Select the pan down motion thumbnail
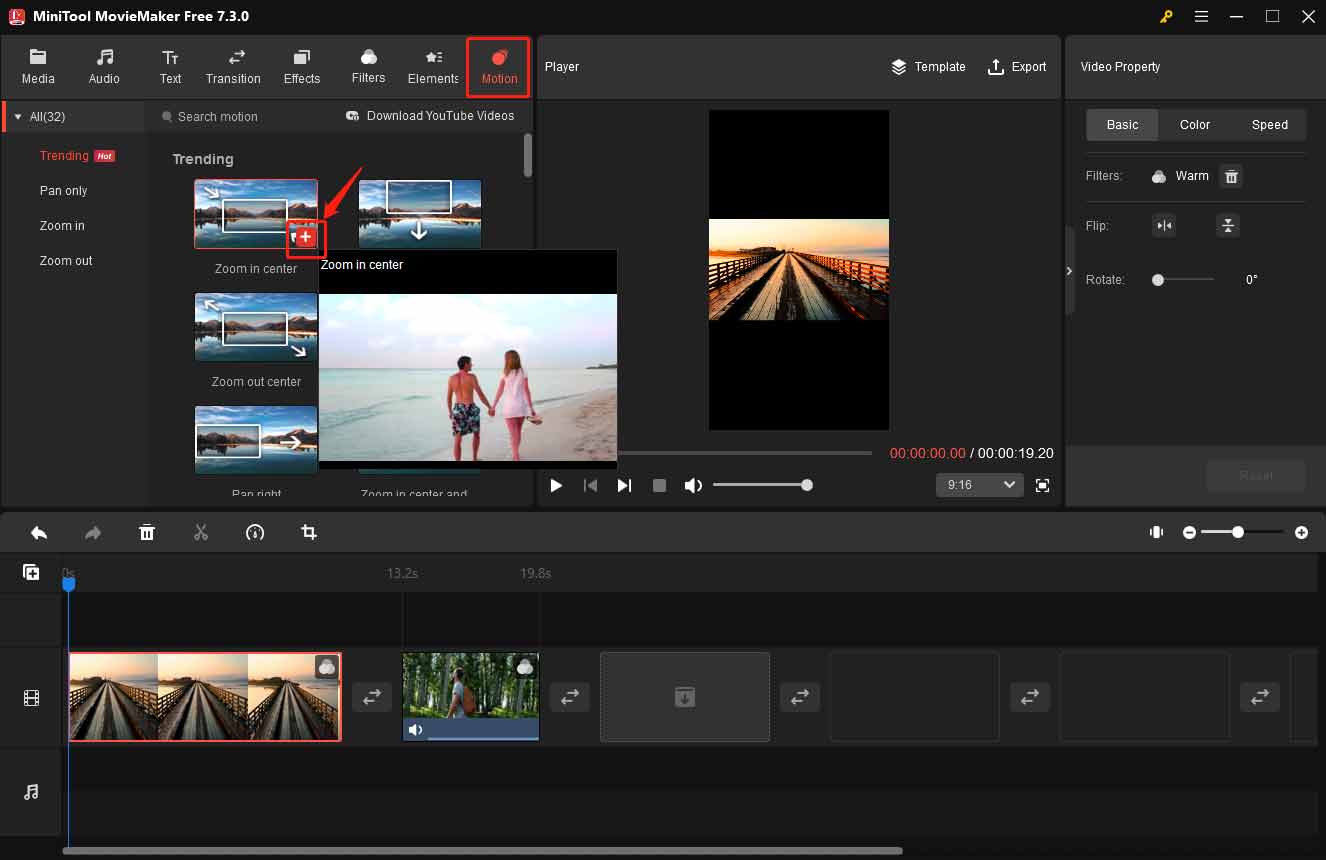This screenshot has height=860, width=1326. click(x=420, y=214)
